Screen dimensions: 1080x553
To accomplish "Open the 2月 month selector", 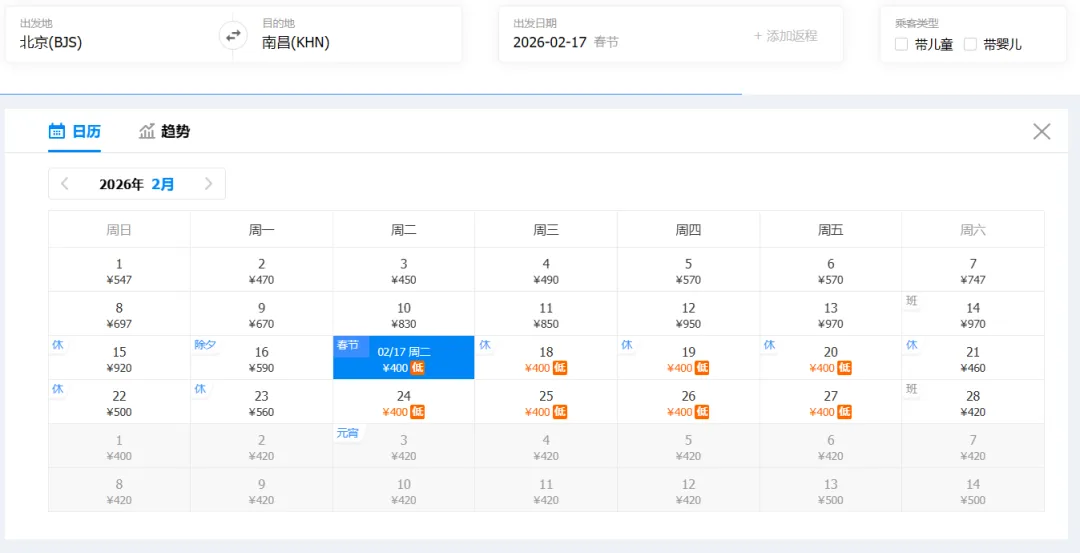I will [x=163, y=184].
